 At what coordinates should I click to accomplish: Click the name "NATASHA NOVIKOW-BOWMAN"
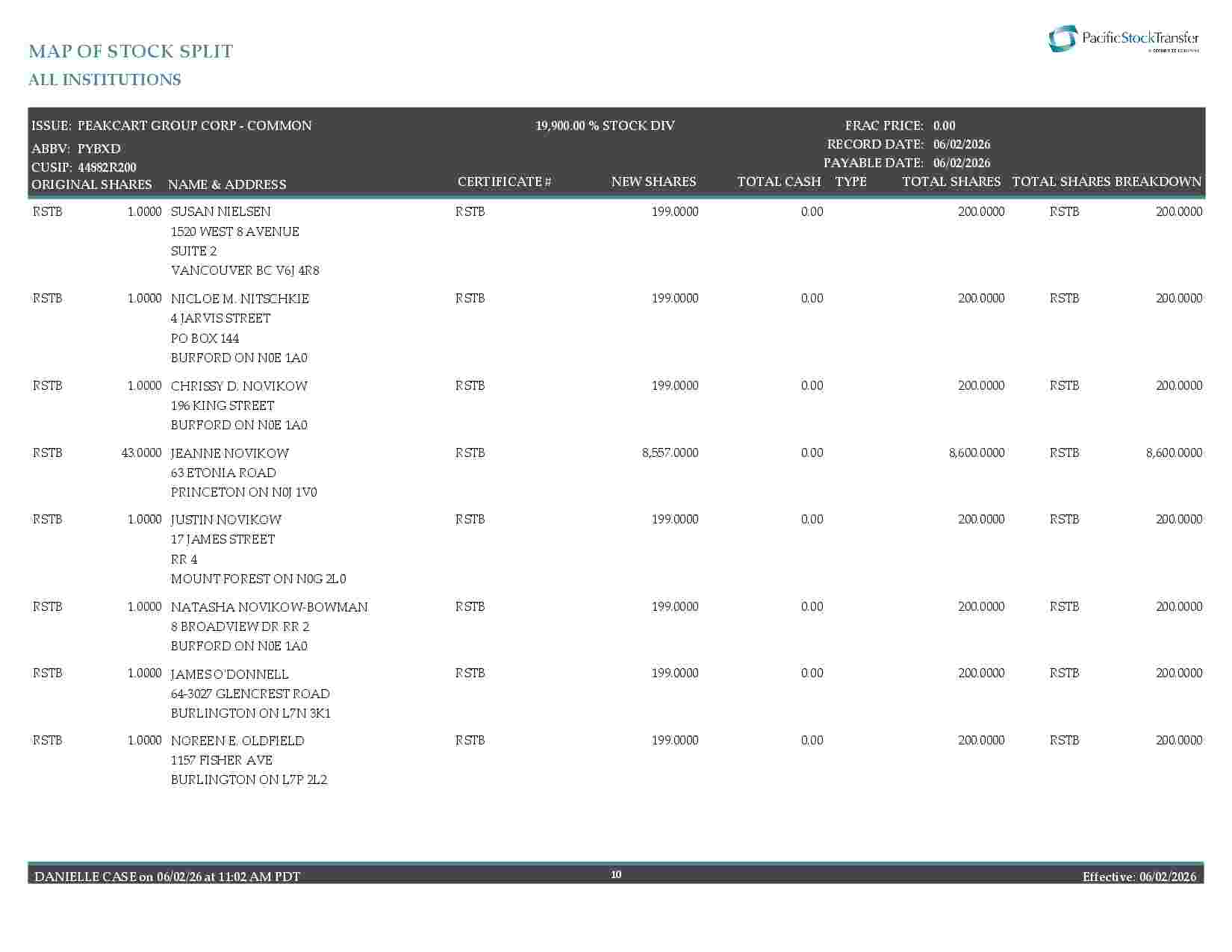(x=270, y=607)
